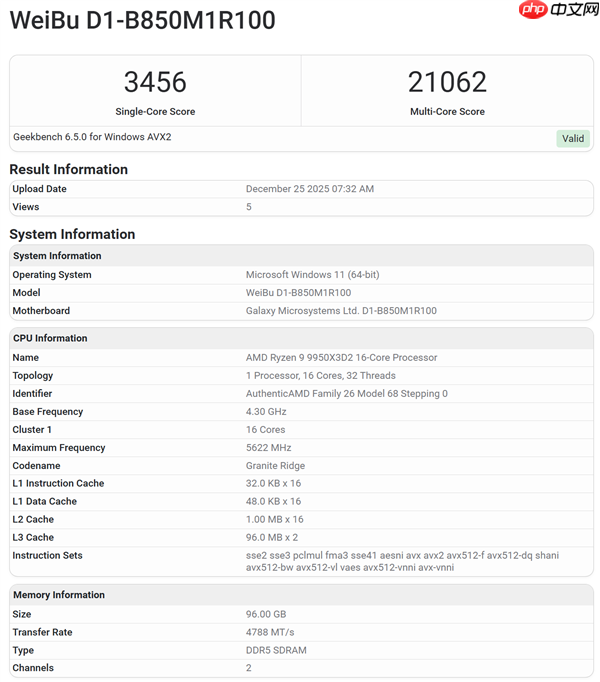Image resolution: width=600 pixels, height=682 pixels.
Task: Click the Base Frequency value 4.30 GHz
Action: coord(266,411)
